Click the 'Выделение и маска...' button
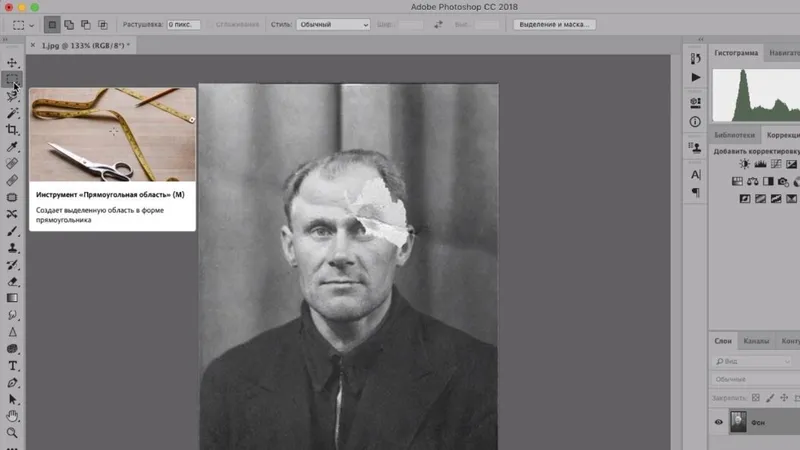 point(554,24)
